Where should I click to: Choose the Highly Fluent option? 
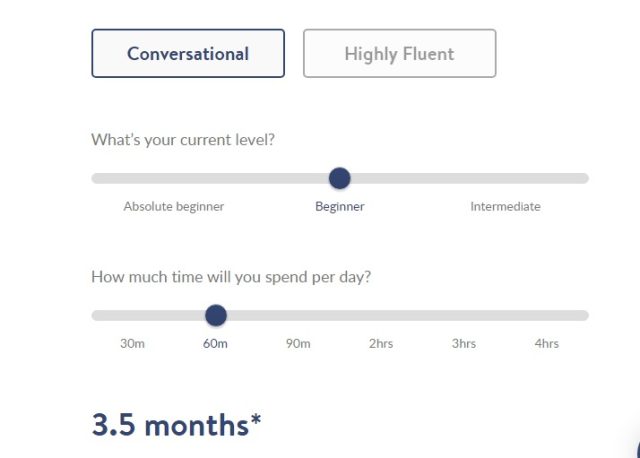tap(400, 53)
